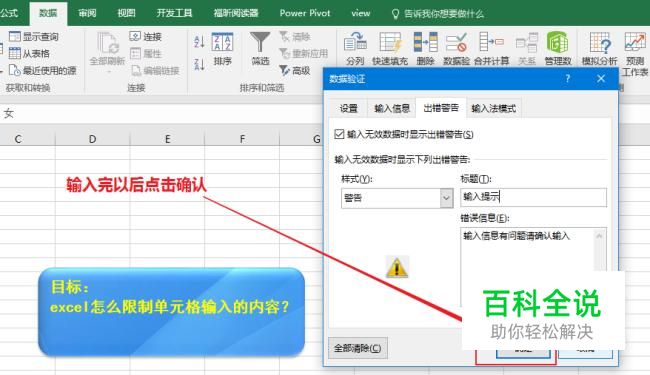The width and height of the screenshot is (650, 375).
Task: Click the dialog help question mark
Action: coord(568,78)
